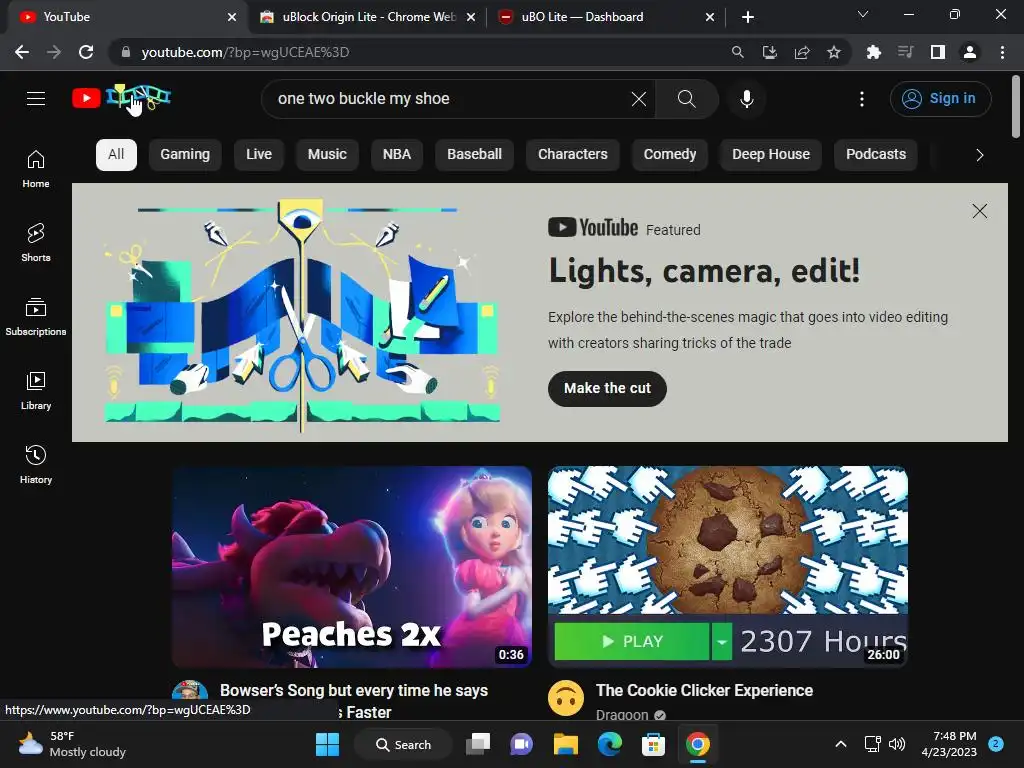
Task: Go forward with the browser forward arrow
Action: 54,52
